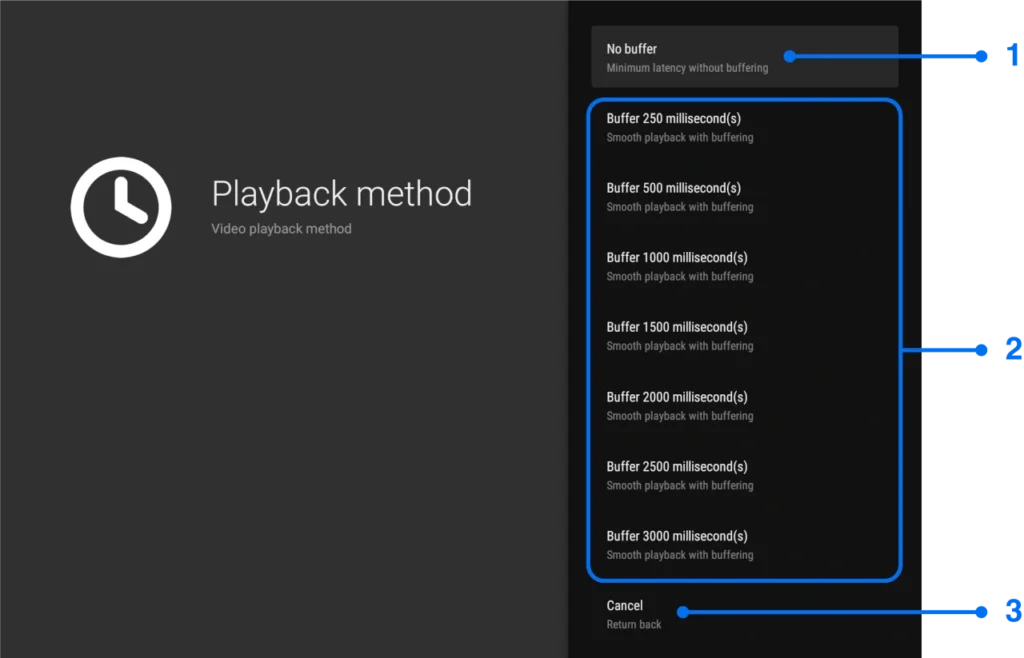Click the Playback method title text
Image resolution: width=1024 pixels, height=658 pixels.
342,194
